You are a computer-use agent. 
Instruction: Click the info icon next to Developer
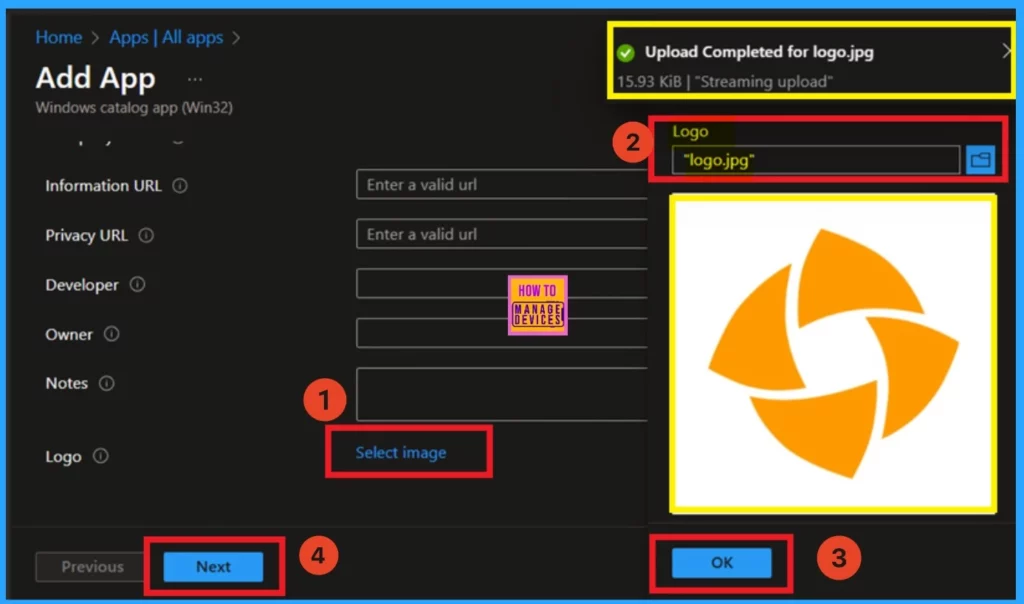[x=137, y=285]
